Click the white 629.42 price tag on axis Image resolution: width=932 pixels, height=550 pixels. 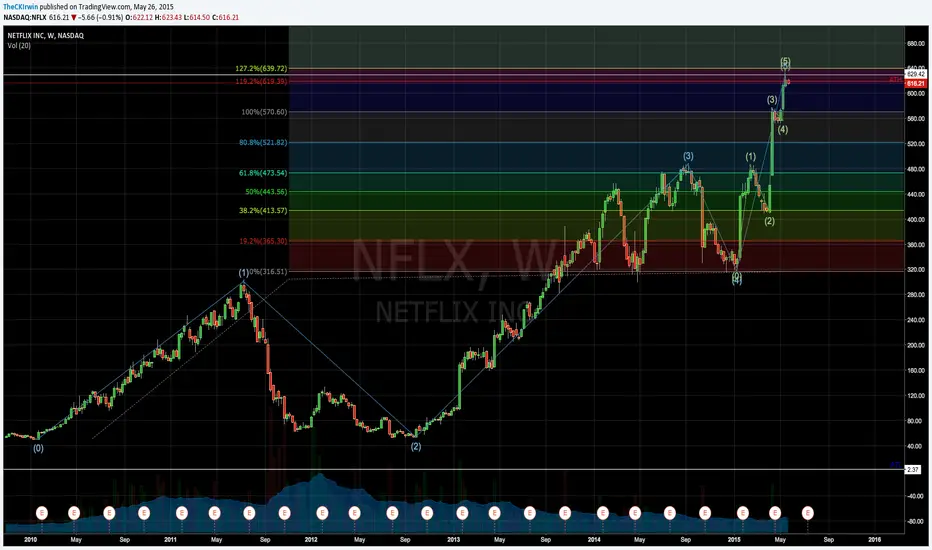915,74
